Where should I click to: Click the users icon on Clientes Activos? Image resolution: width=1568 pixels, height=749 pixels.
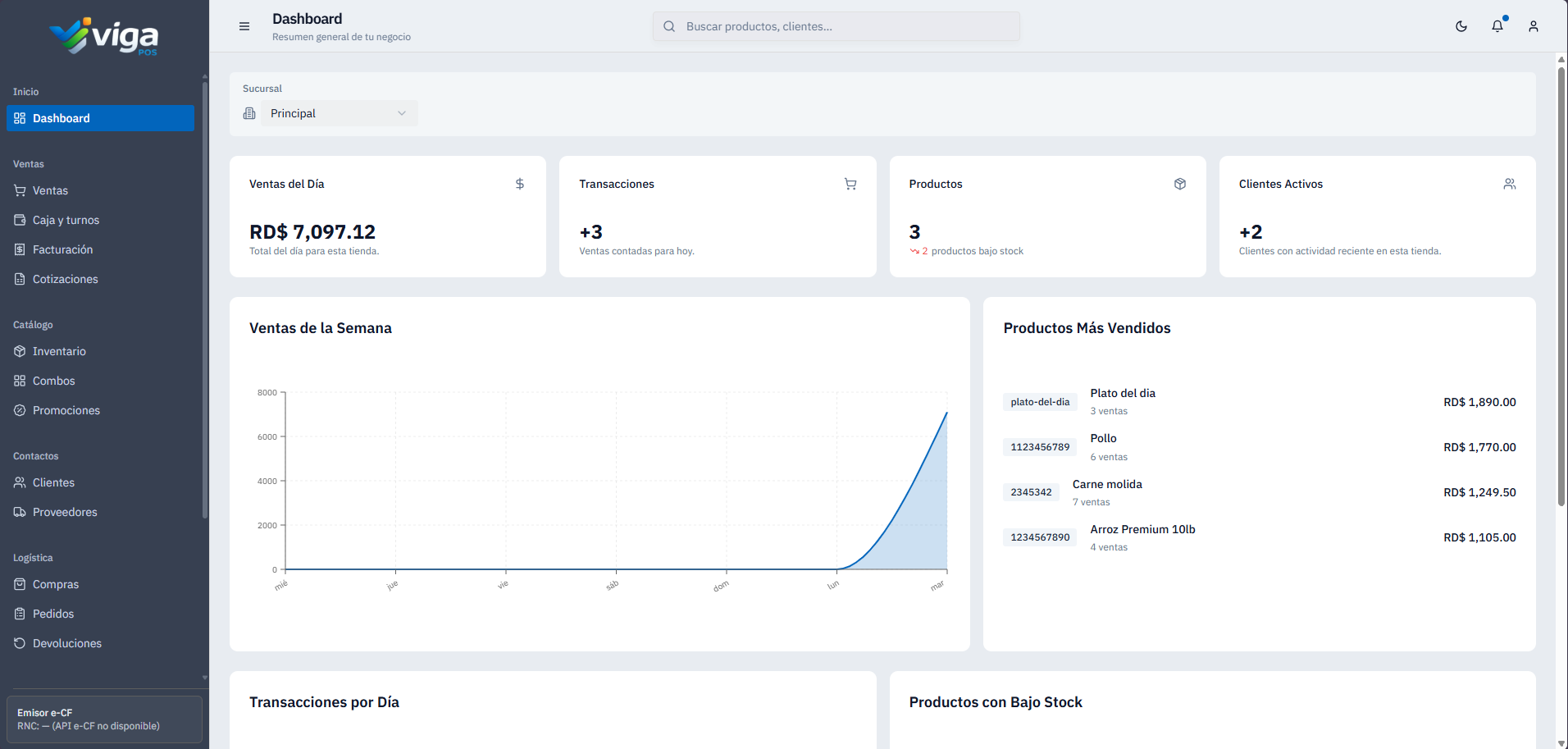[1510, 184]
